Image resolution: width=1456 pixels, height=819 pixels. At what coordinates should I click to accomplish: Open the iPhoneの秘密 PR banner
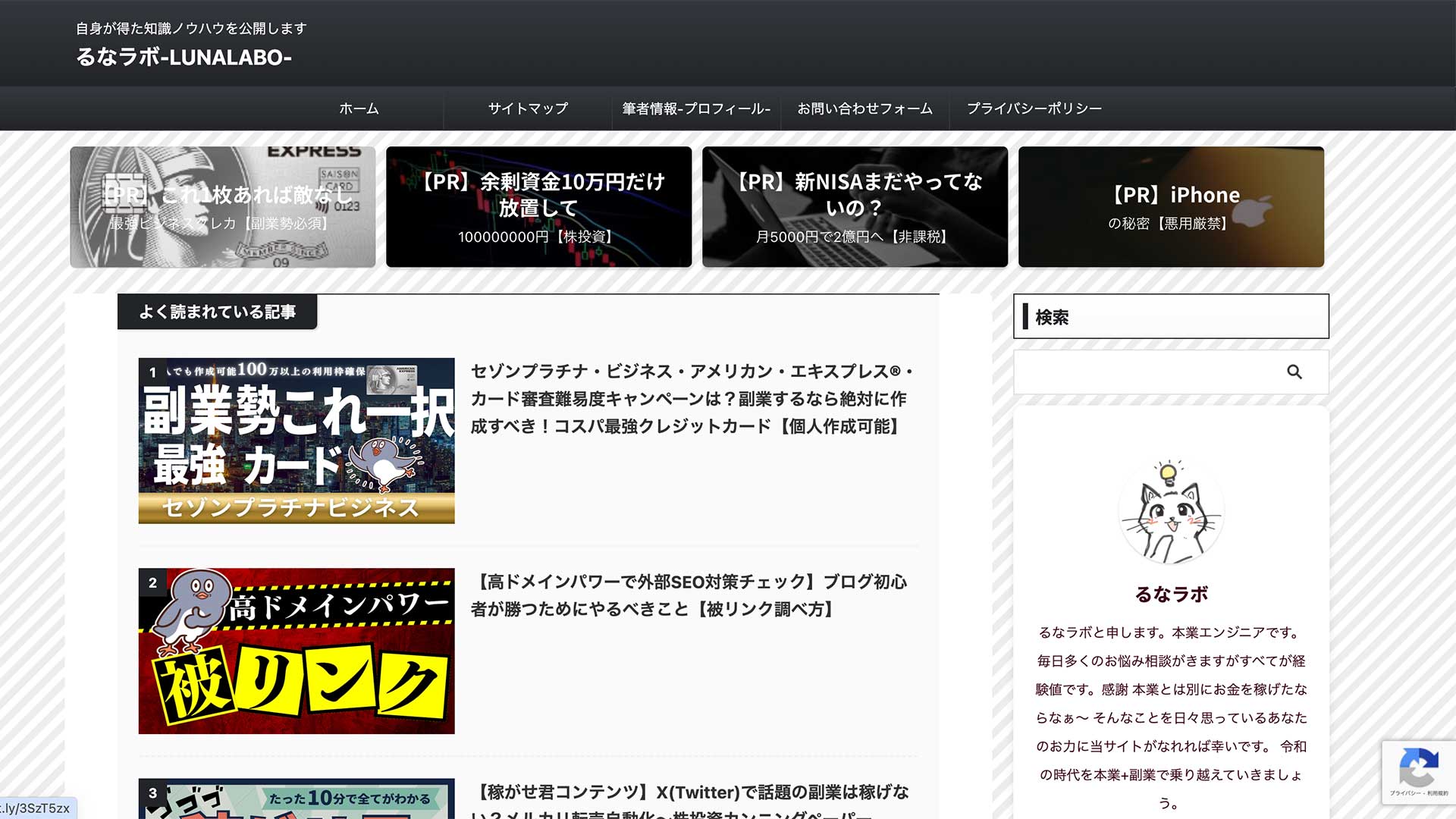coord(1171,206)
